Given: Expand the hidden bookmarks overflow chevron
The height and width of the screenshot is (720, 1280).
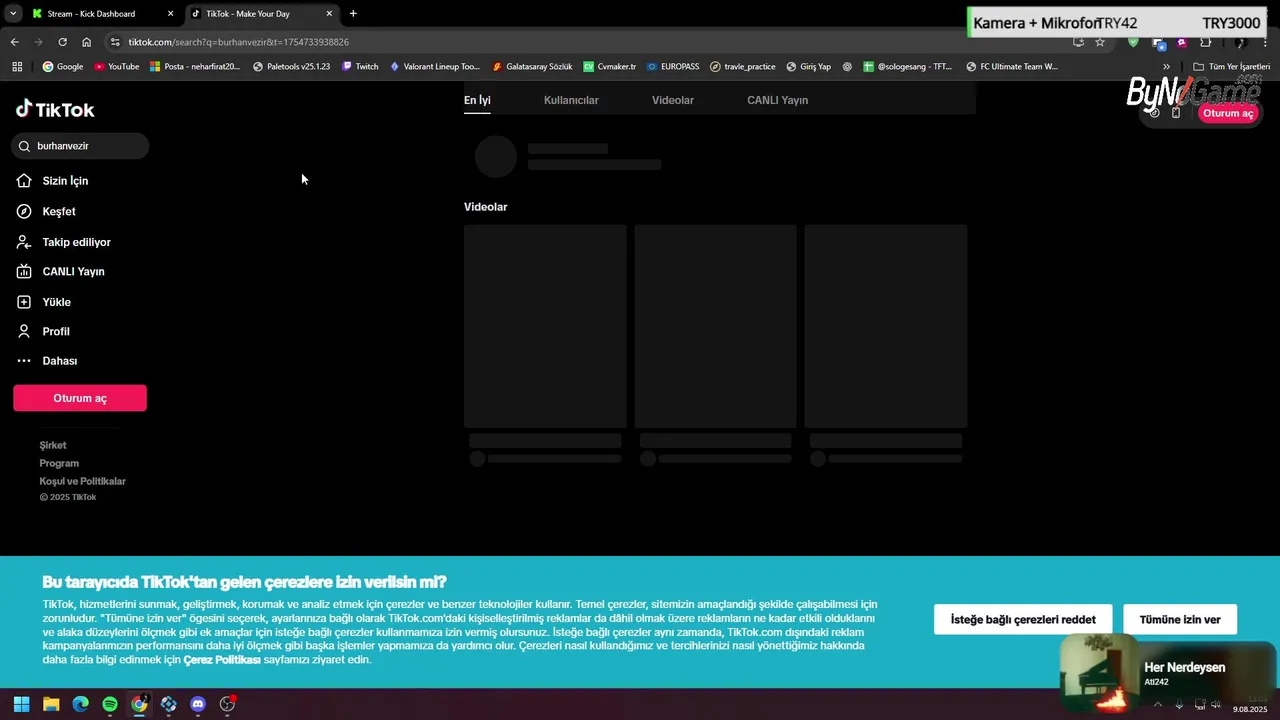Looking at the screenshot, I should [1166, 67].
